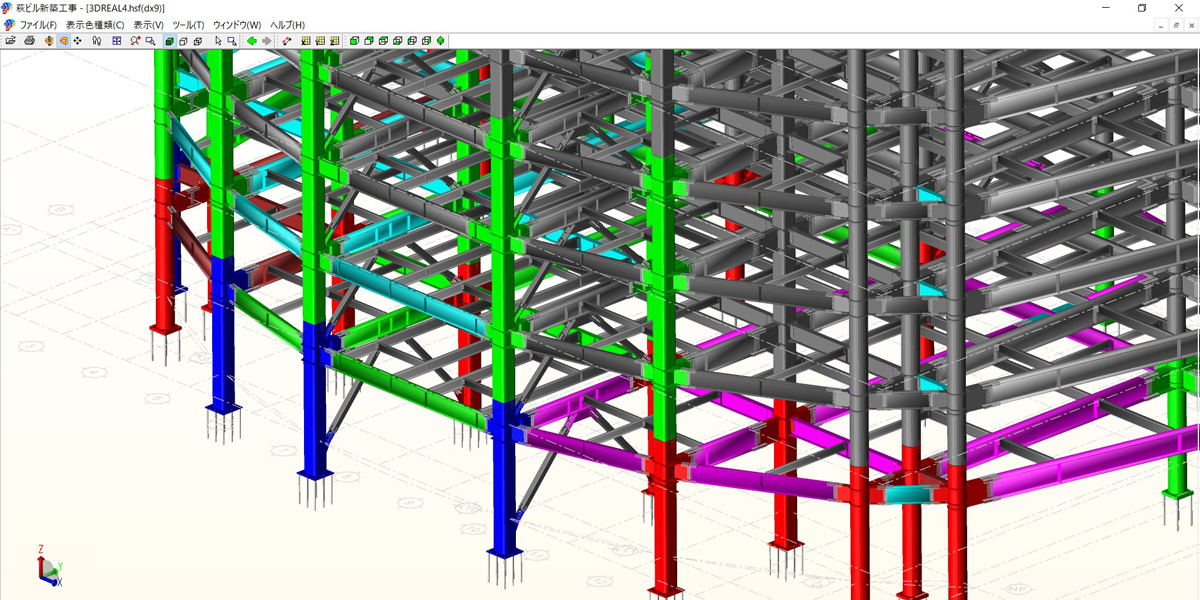Activate the walk-through footprints tool
1200x600 pixels.
point(96,41)
